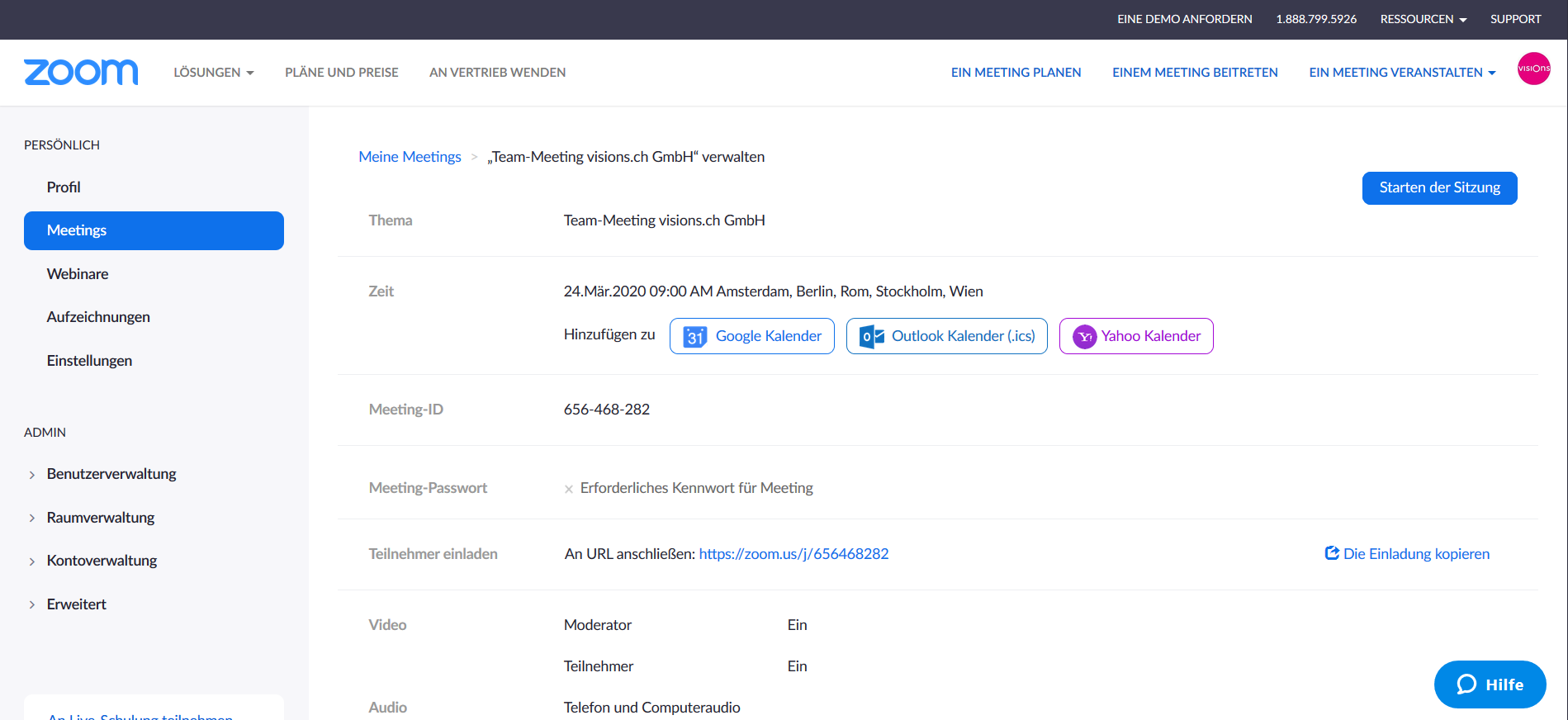Click the Hilfe chat bubble icon
Viewport: 1568px width, 720px height.
pyautogui.click(x=1466, y=684)
